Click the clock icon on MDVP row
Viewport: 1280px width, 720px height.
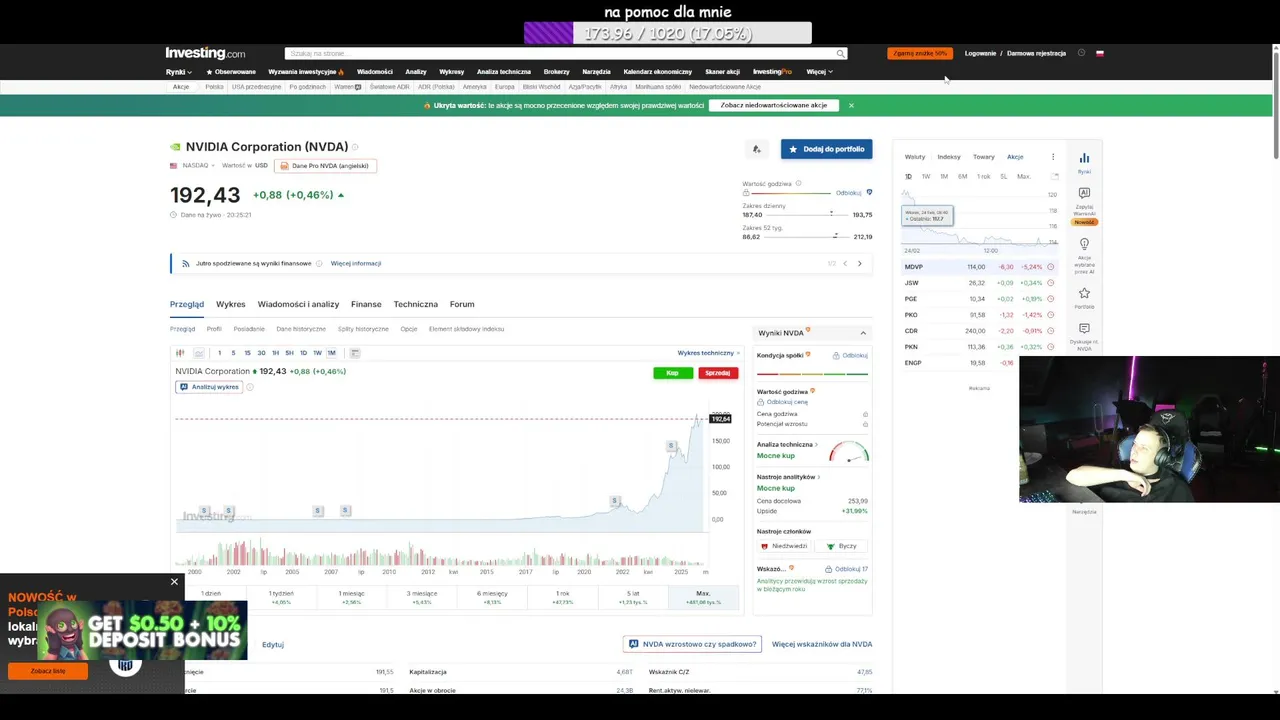coord(1050,267)
